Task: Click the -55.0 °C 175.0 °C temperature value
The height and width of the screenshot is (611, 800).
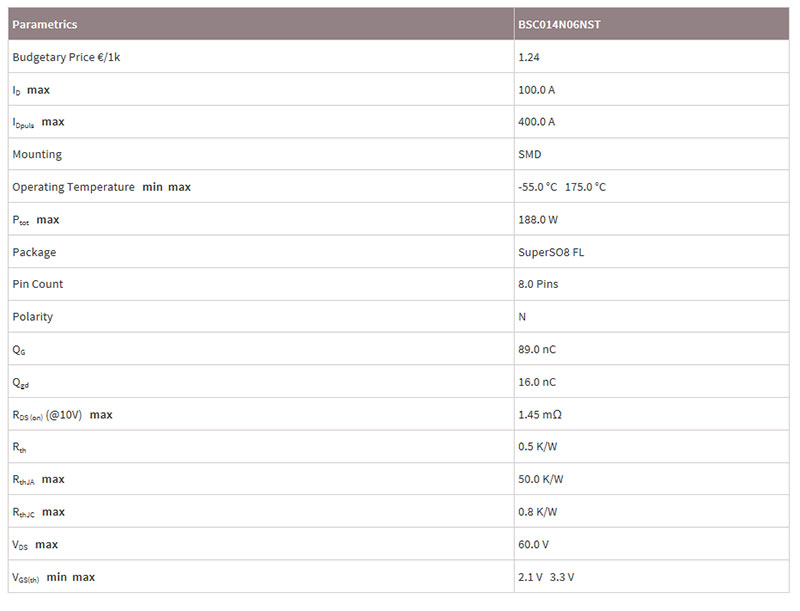Action: point(562,187)
